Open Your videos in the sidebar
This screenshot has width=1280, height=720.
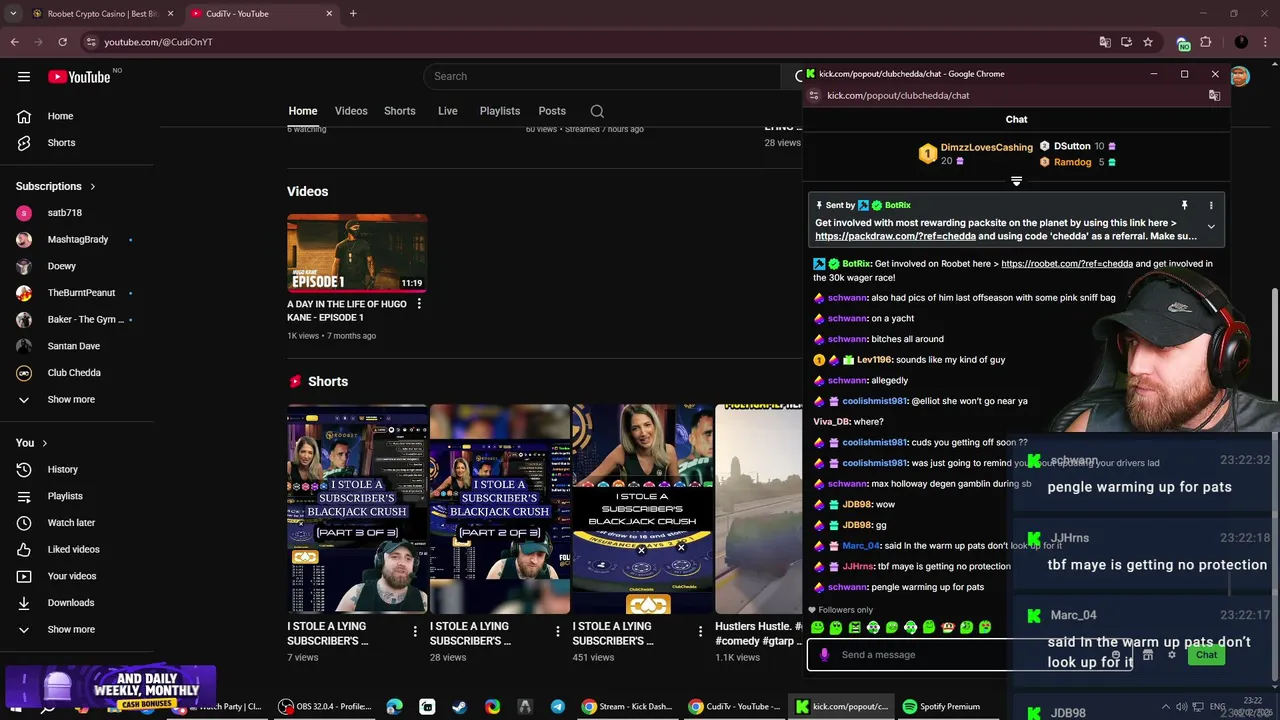coord(72,576)
